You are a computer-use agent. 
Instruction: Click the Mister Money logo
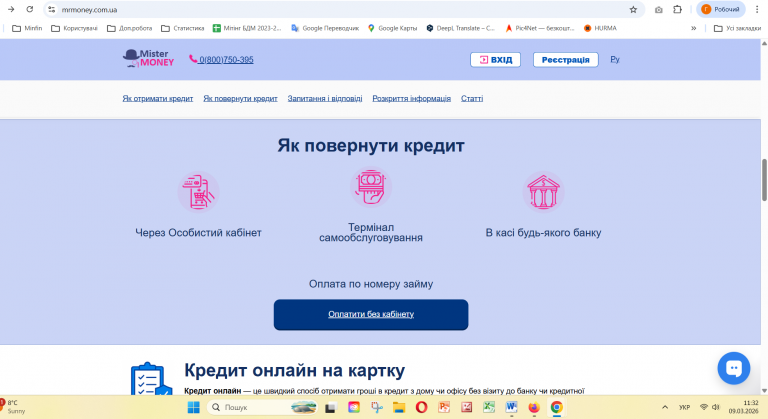click(148, 58)
